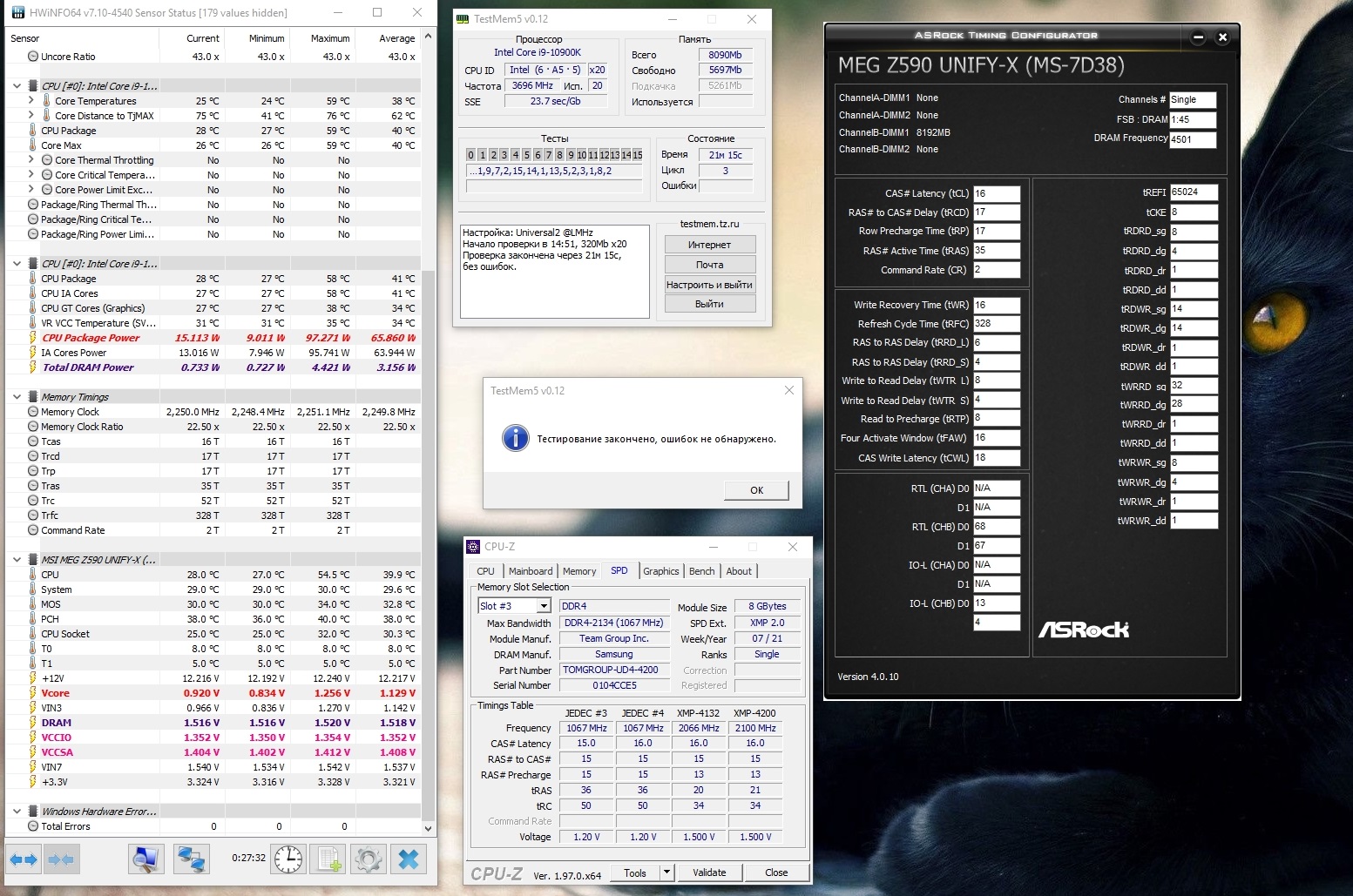Image resolution: width=1353 pixels, height=896 pixels.
Task: Click the collapse-columns inward arrows icon in HWiNFO
Action: click(60, 859)
